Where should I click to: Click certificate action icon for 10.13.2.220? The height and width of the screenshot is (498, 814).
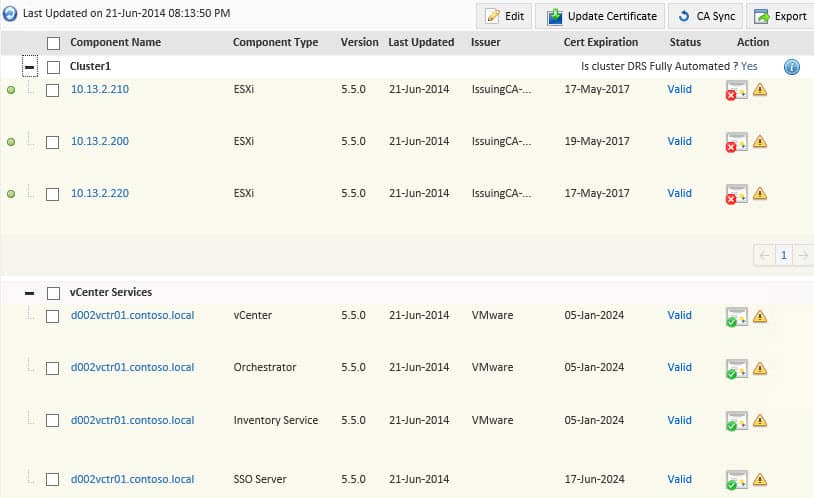(x=736, y=194)
